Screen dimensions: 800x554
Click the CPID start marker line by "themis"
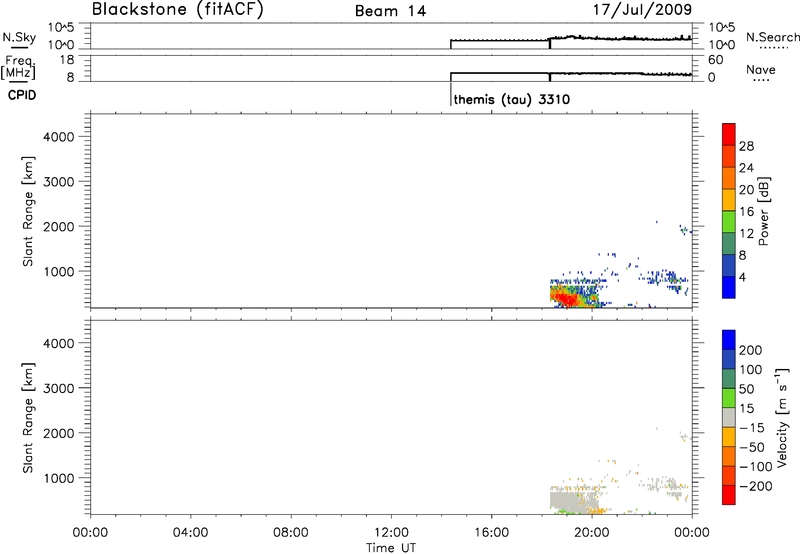(x=451, y=95)
